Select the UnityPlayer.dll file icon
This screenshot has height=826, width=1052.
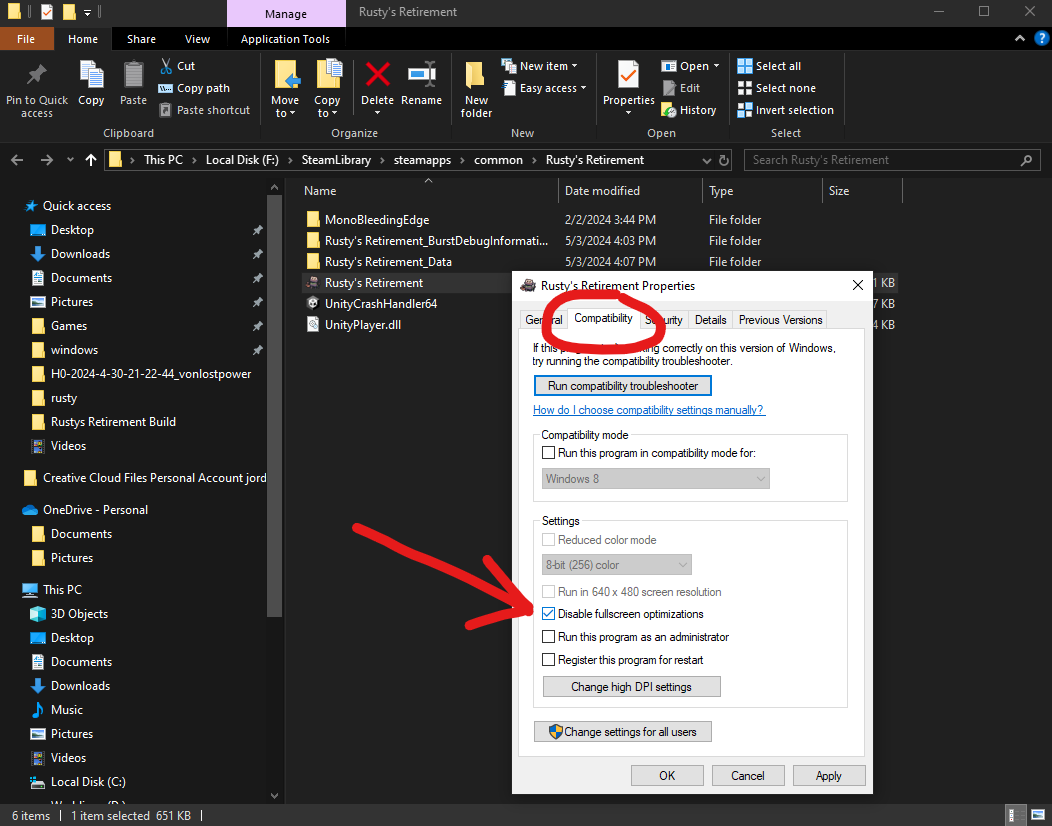[312, 325]
